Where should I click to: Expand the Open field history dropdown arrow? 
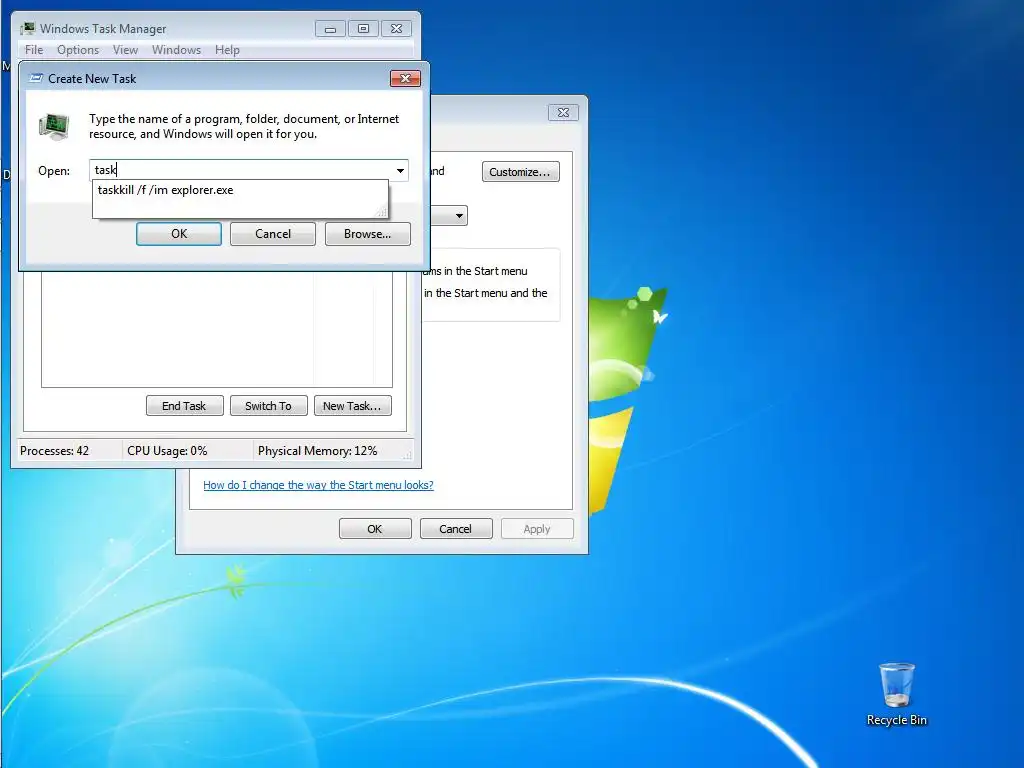point(400,170)
